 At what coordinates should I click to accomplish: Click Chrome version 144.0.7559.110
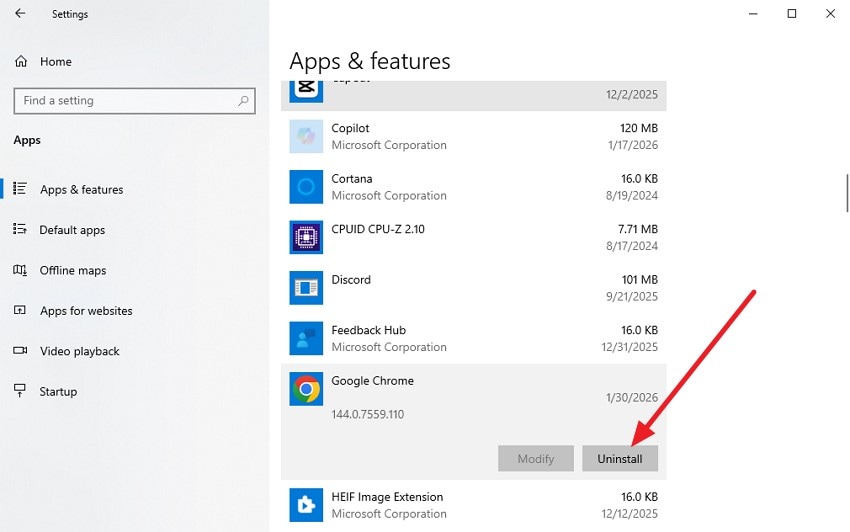click(368, 414)
